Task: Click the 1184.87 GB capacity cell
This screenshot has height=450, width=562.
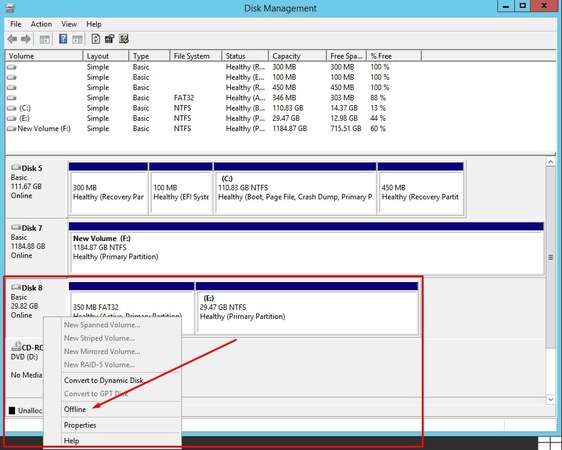Action: pos(290,129)
